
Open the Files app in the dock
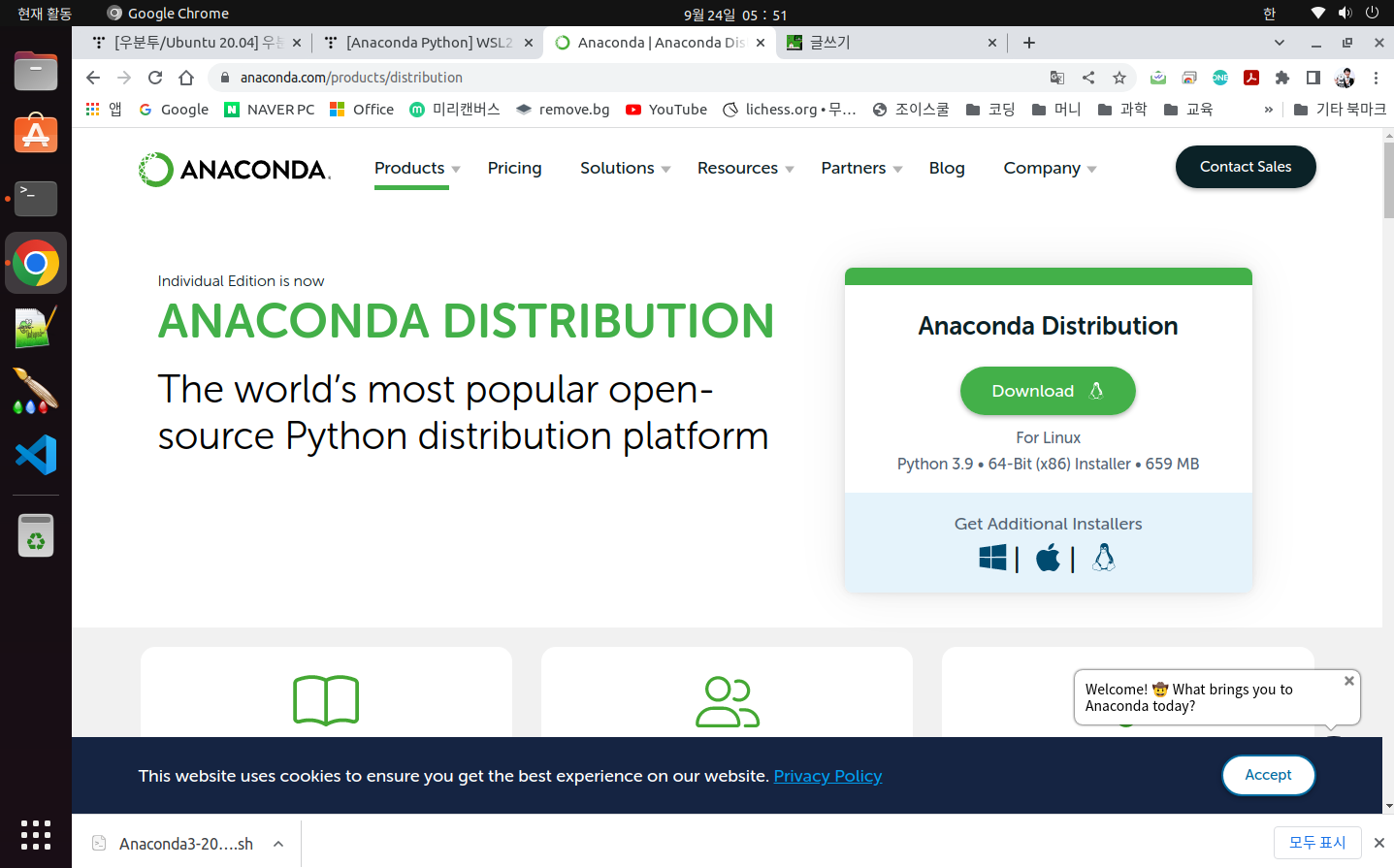pos(36,71)
